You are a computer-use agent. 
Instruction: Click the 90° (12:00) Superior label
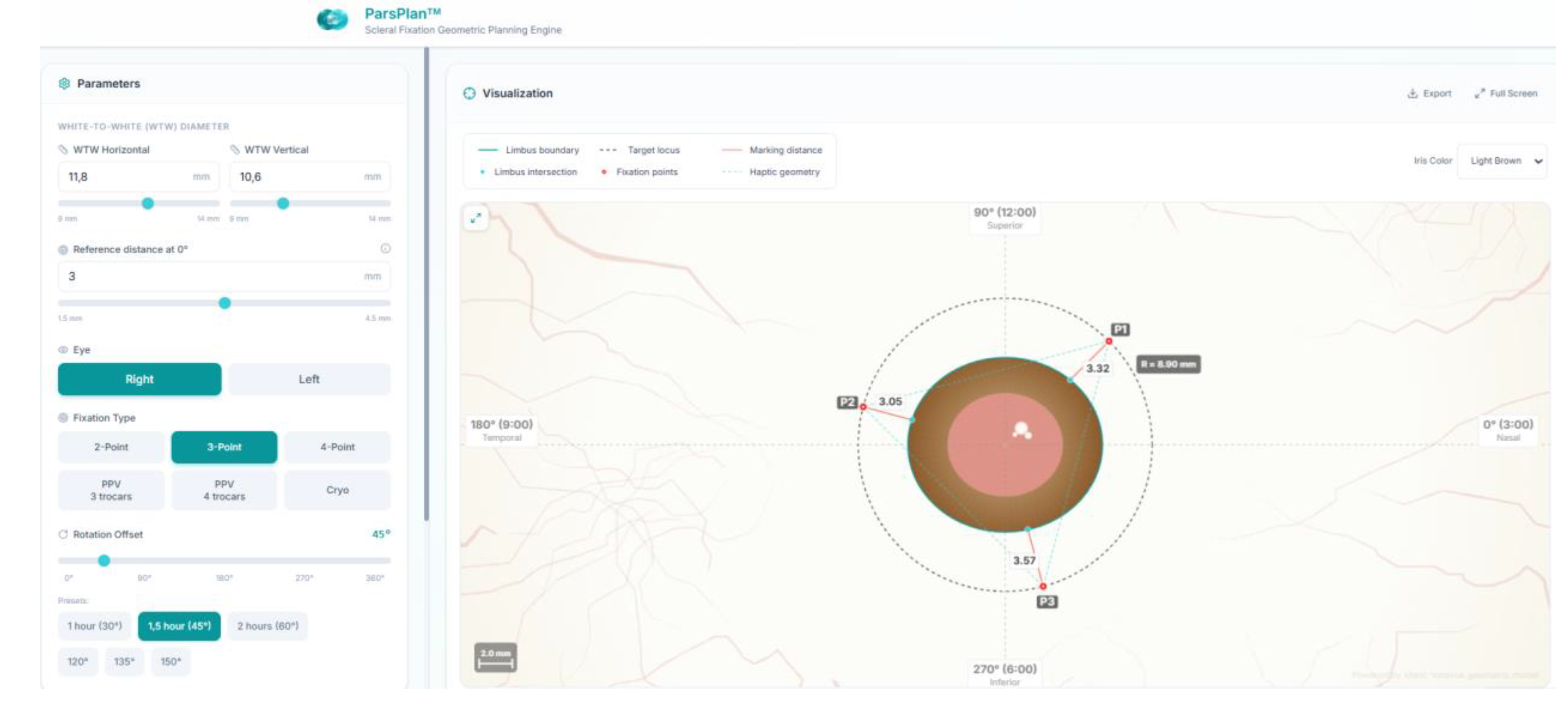[1005, 218]
